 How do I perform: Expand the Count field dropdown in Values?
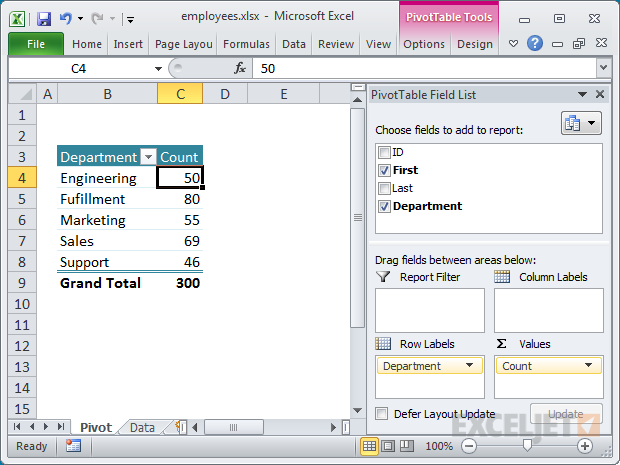click(x=590, y=366)
